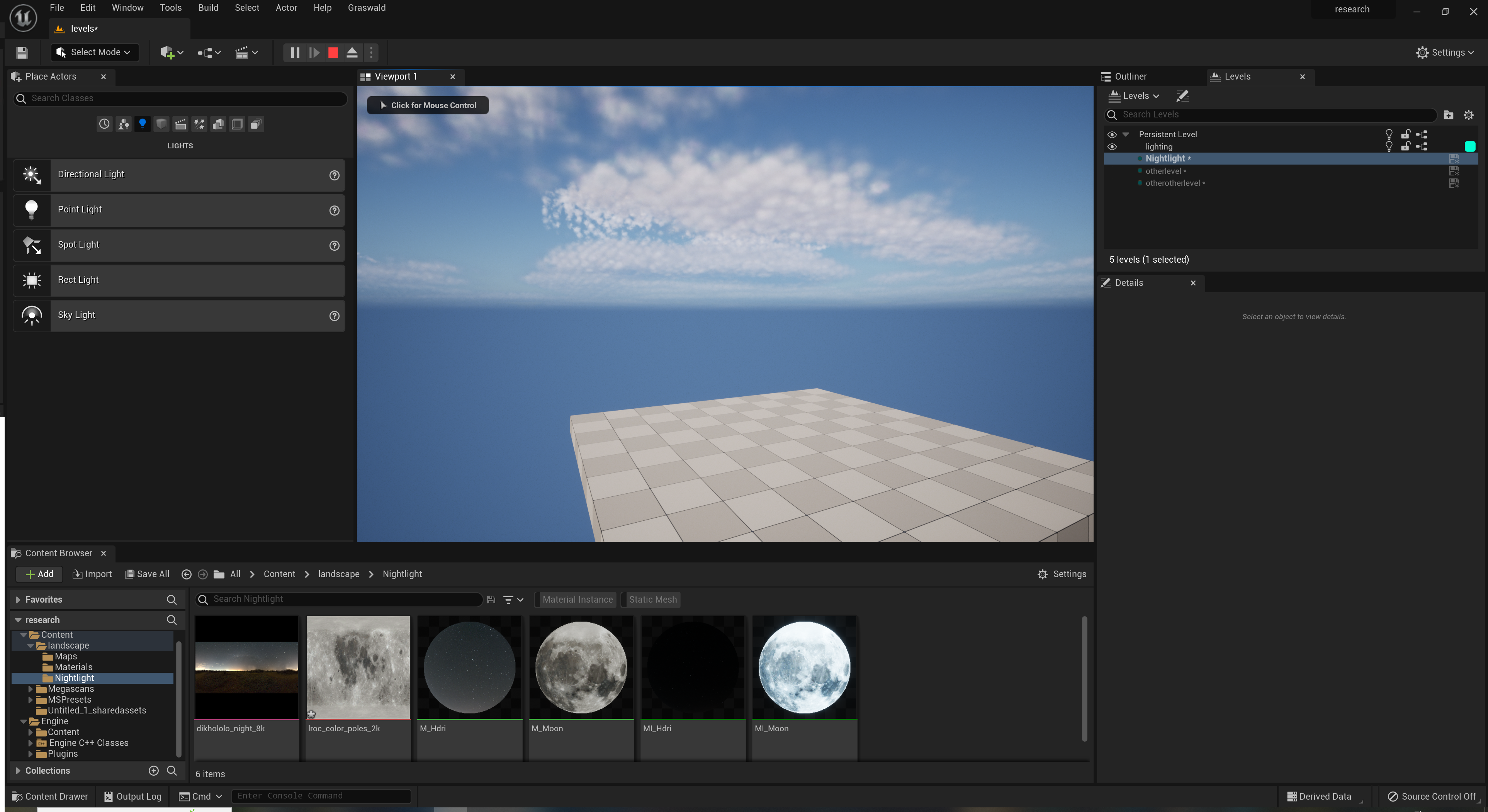
Task: Click the Eject from player button
Action: [352, 53]
